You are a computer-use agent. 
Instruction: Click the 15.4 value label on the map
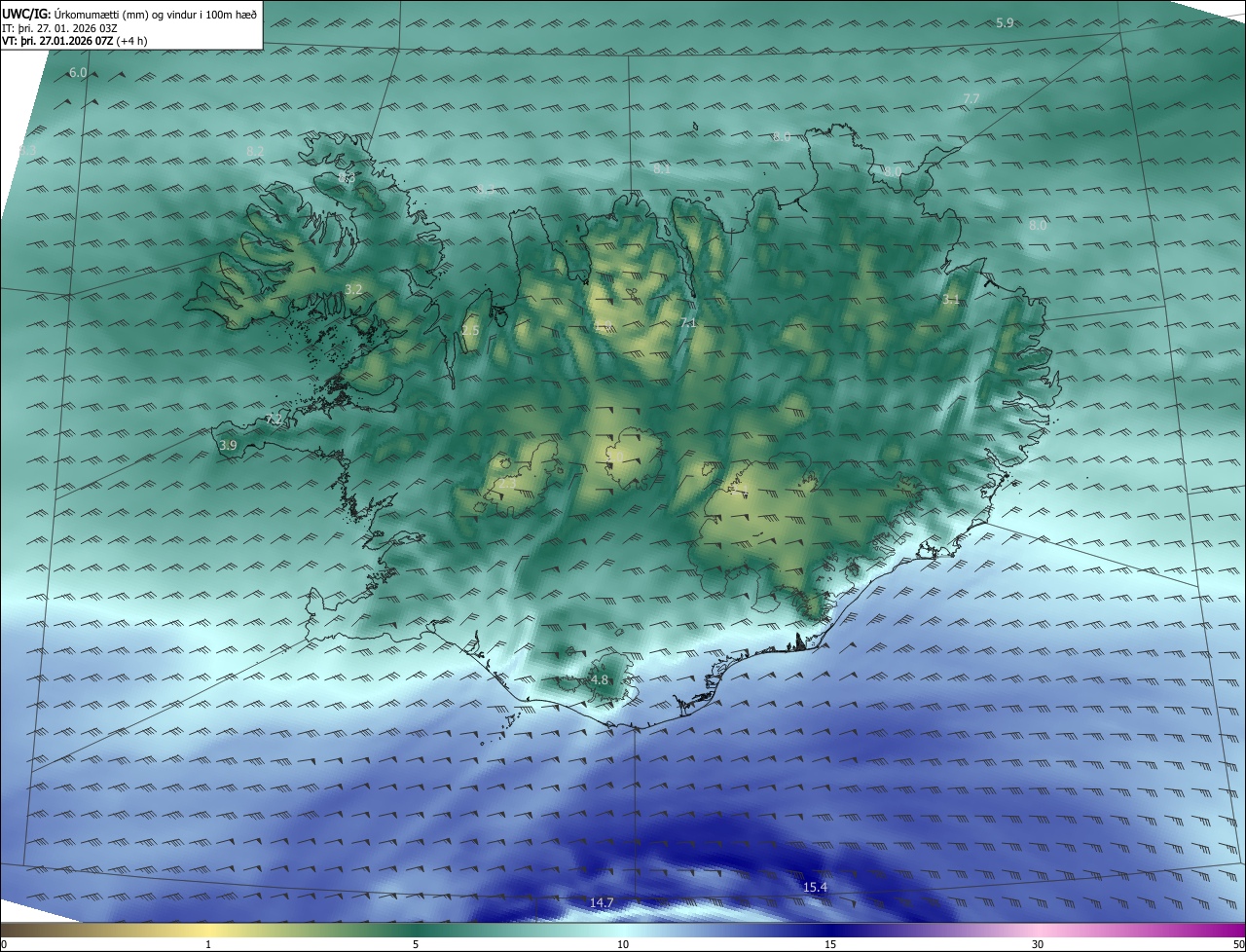click(x=815, y=888)
